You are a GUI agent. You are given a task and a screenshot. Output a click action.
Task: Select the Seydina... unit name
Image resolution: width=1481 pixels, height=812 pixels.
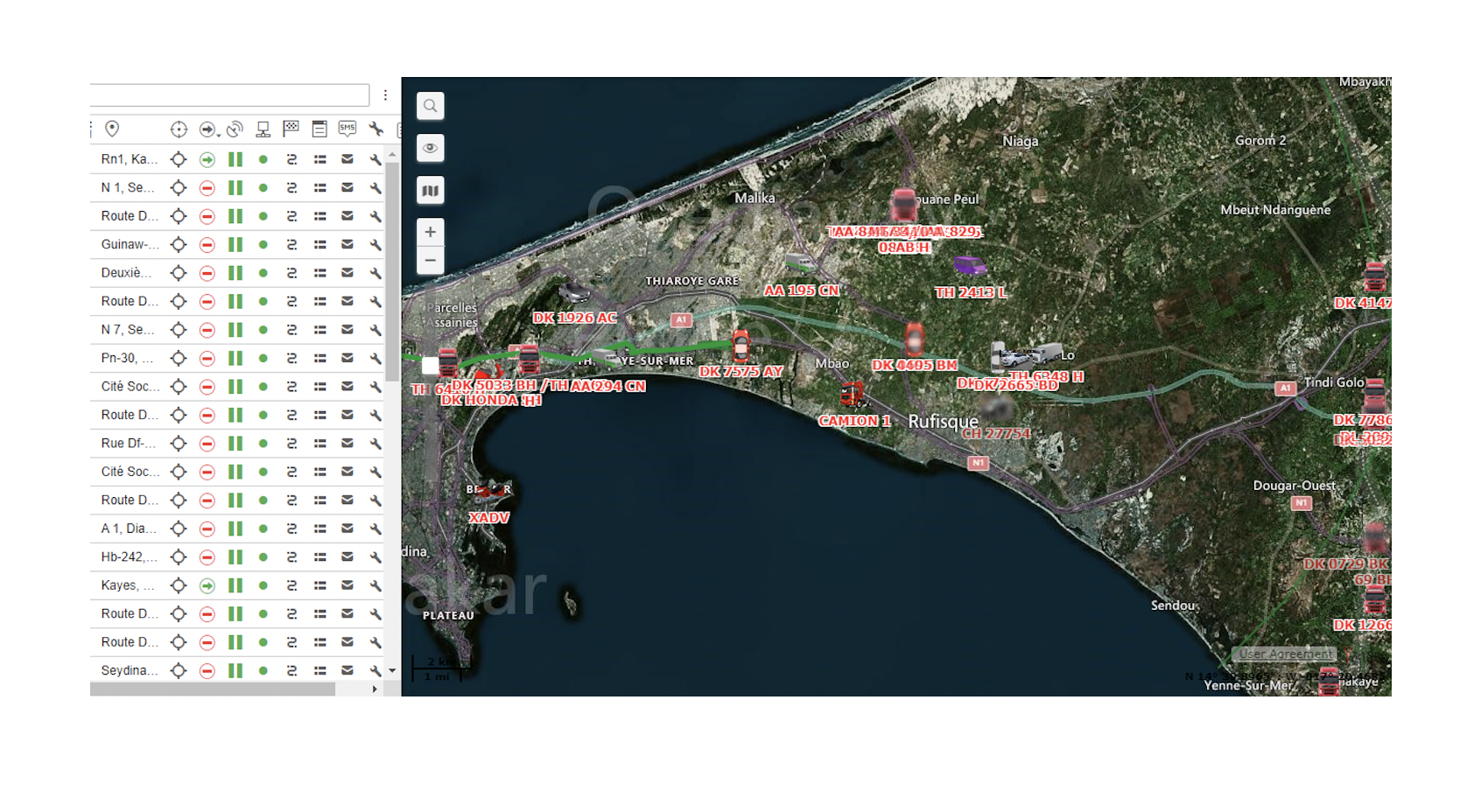[x=130, y=670]
